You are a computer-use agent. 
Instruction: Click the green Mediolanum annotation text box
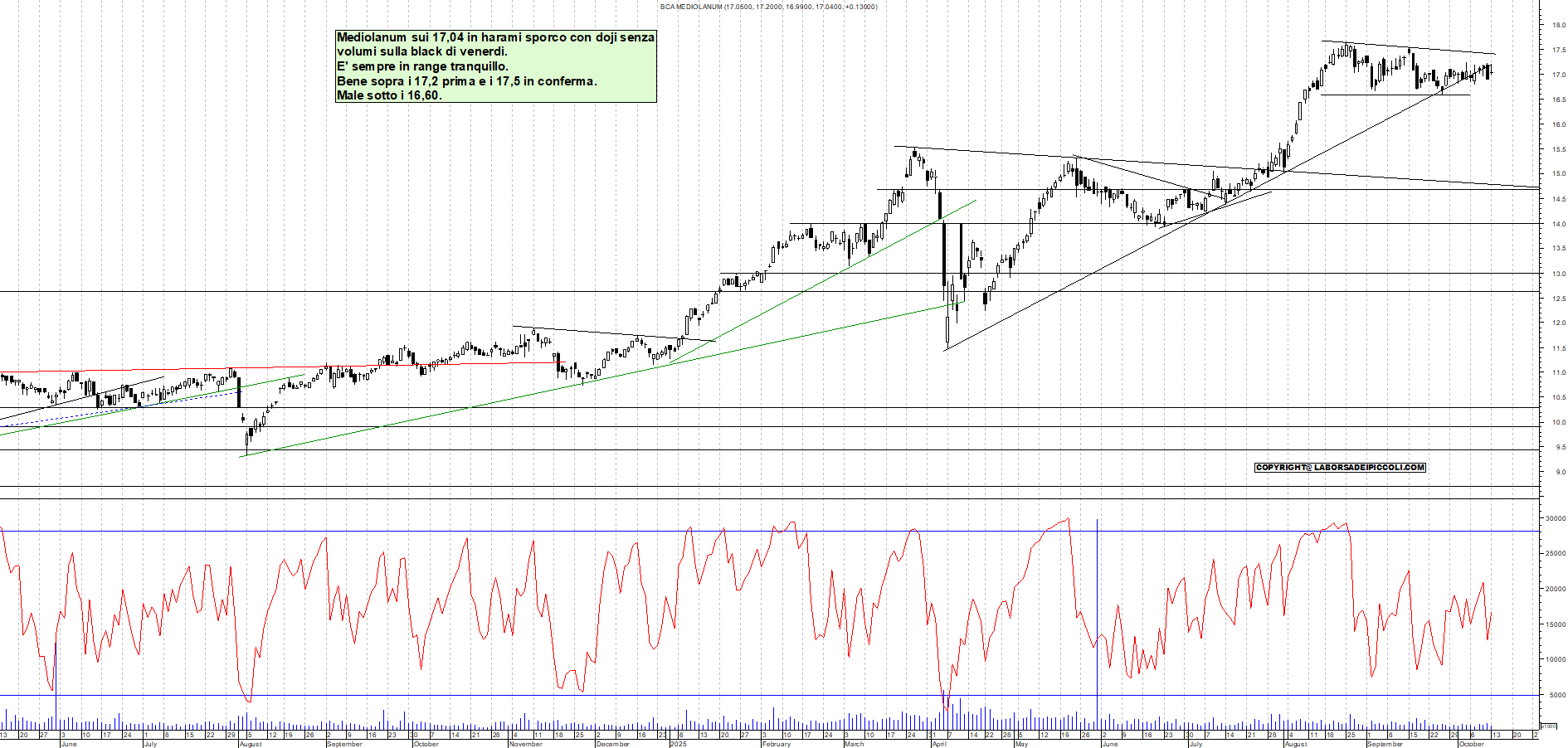(495, 66)
